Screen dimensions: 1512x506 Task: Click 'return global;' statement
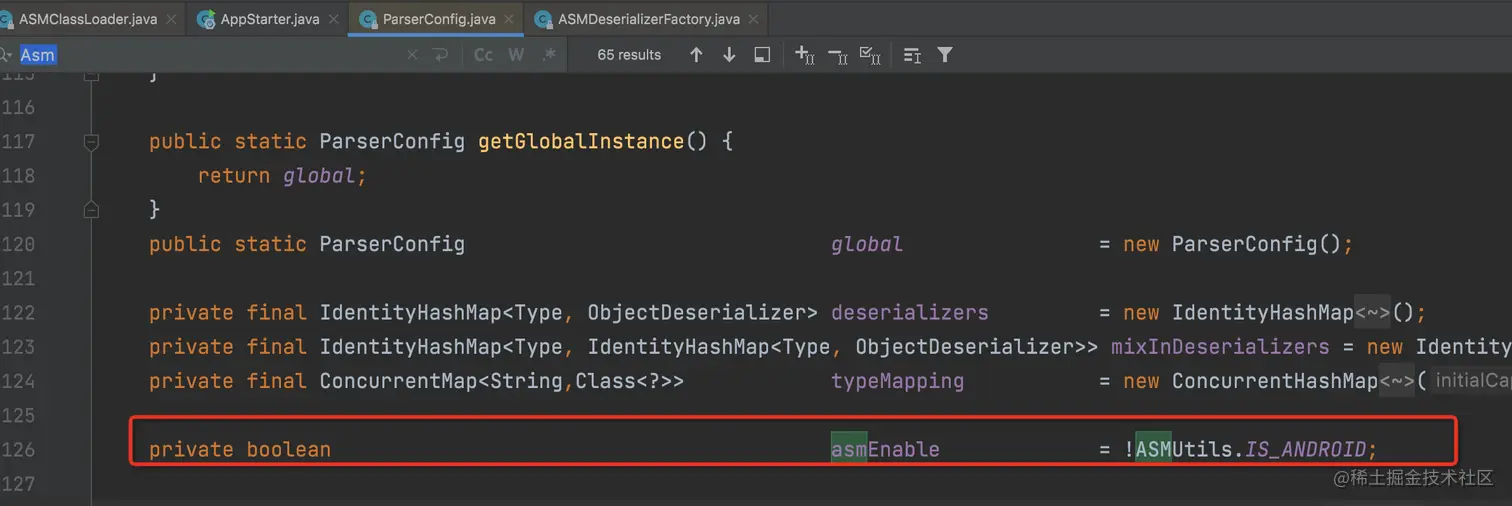pyautogui.click(x=282, y=176)
